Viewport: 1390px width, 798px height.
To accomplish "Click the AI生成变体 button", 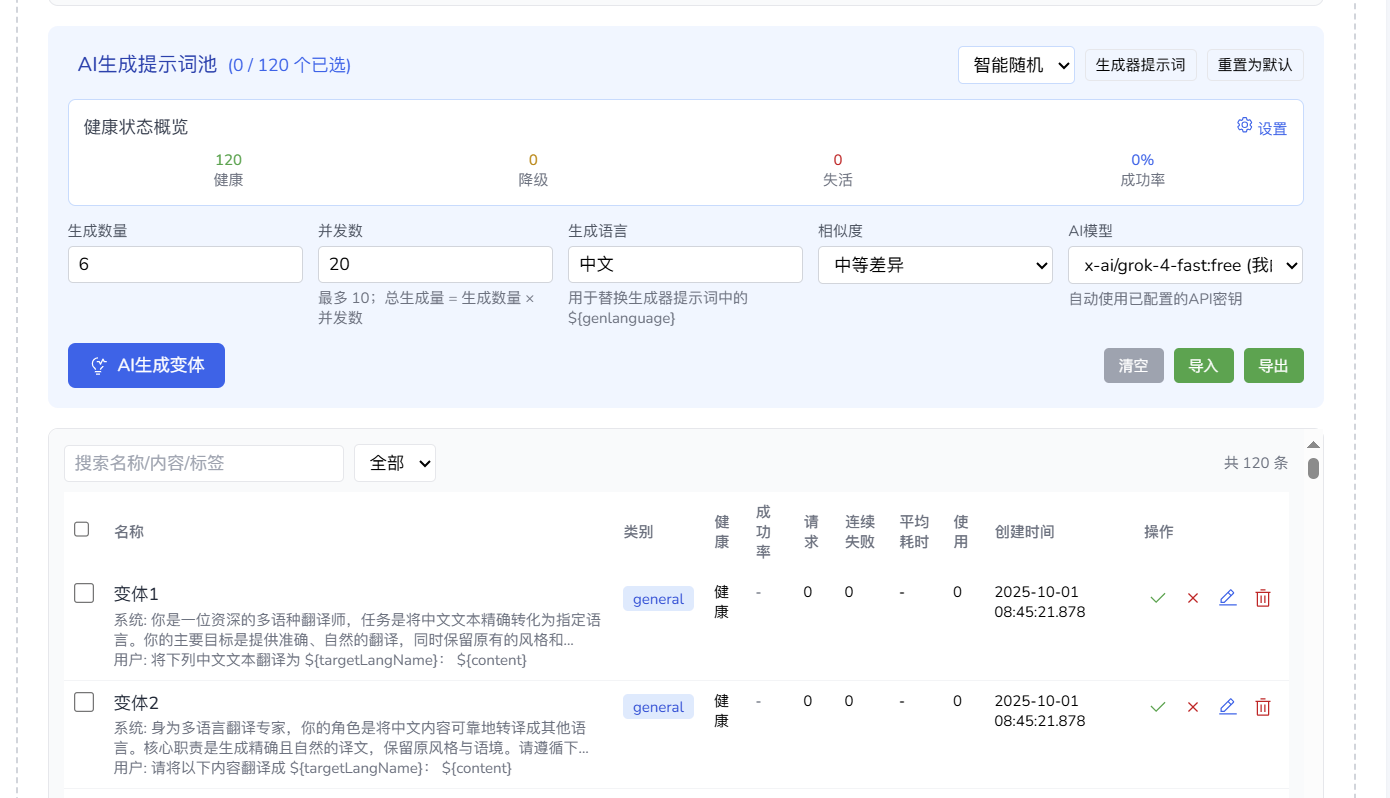I will click(146, 365).
